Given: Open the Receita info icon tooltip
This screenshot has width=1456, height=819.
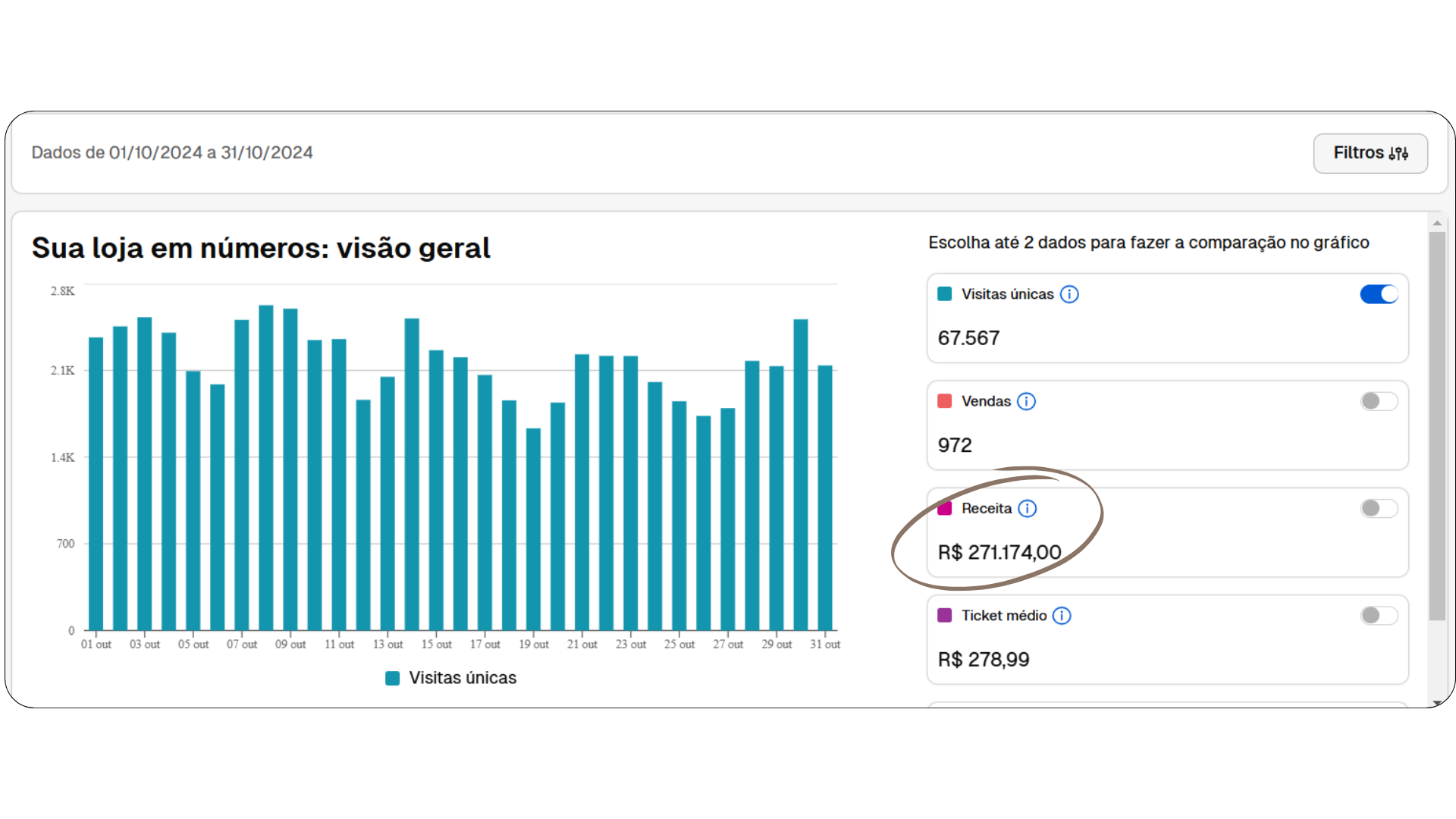Looking at the screenshot, I should point(1027,509).
